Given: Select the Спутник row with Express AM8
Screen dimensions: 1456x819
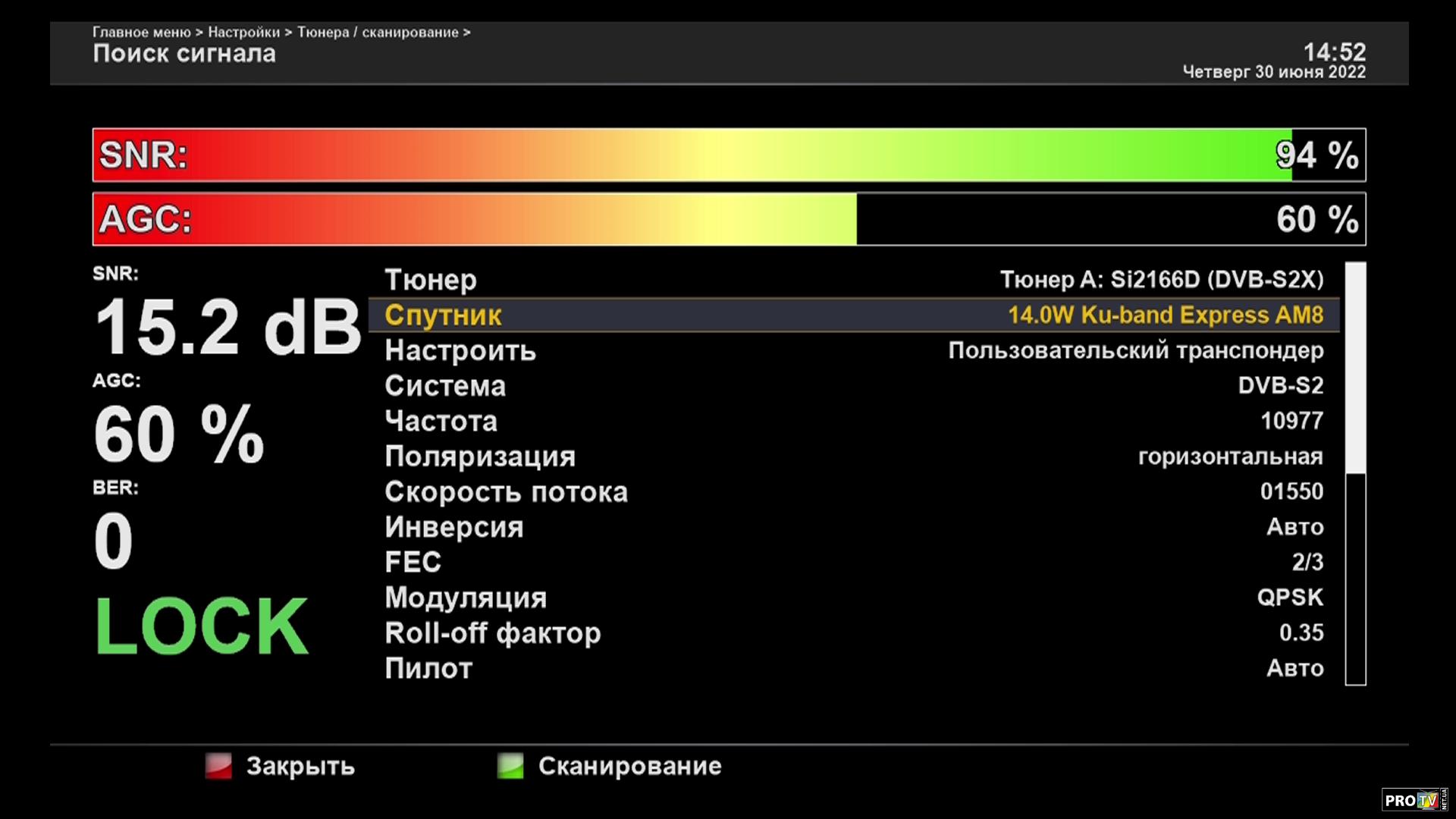Looking at the screenshot, I should pyautogui.click(x=853, y=315).
